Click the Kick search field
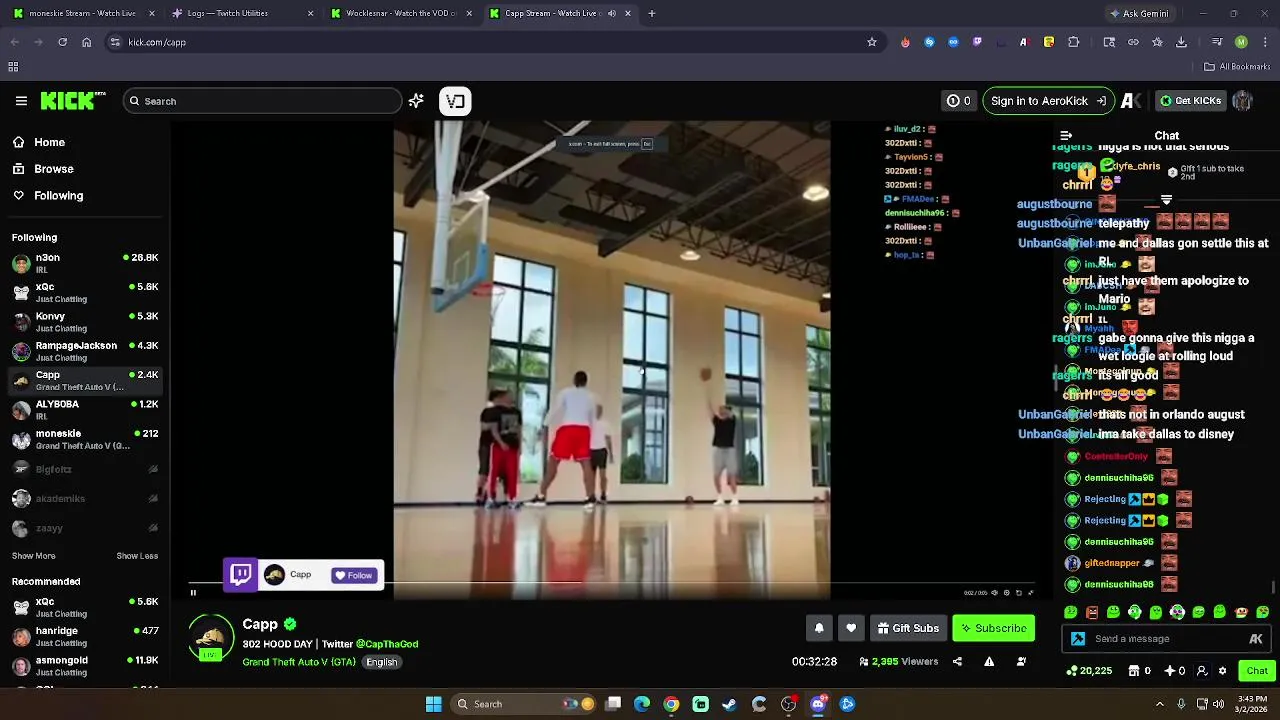This screenshot has height=720, width=1280. (262, 101)
